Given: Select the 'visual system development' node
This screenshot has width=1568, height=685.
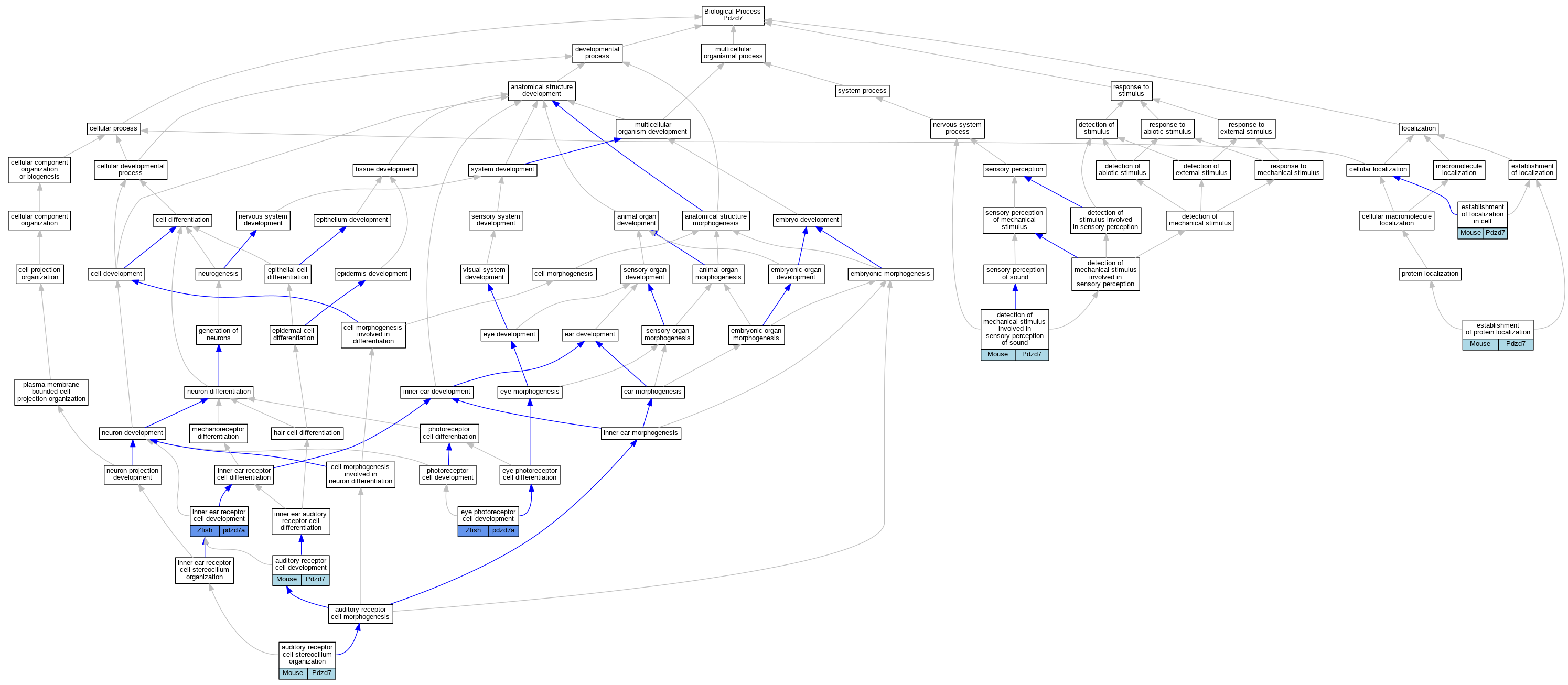Looking at the screenshot, I should [484, 274].
